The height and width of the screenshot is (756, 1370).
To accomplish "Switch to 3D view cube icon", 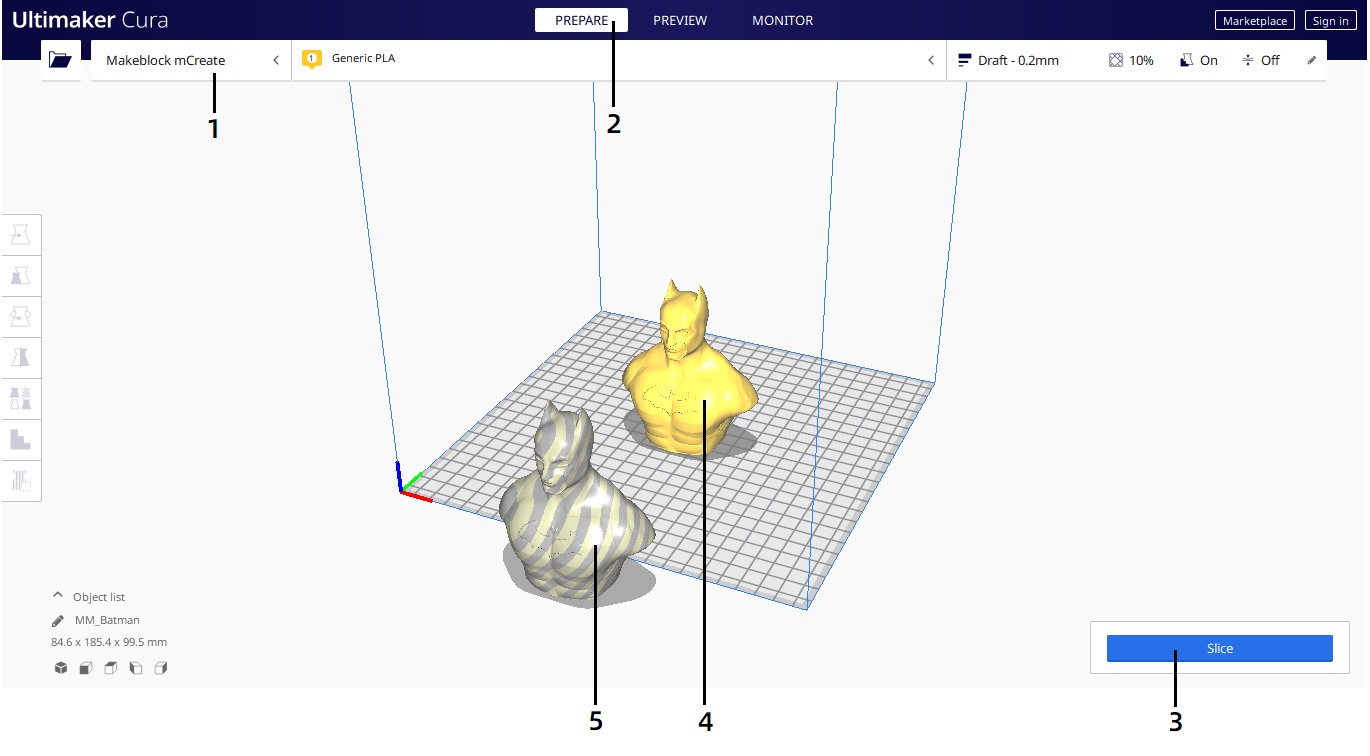I will click(61, 668).
